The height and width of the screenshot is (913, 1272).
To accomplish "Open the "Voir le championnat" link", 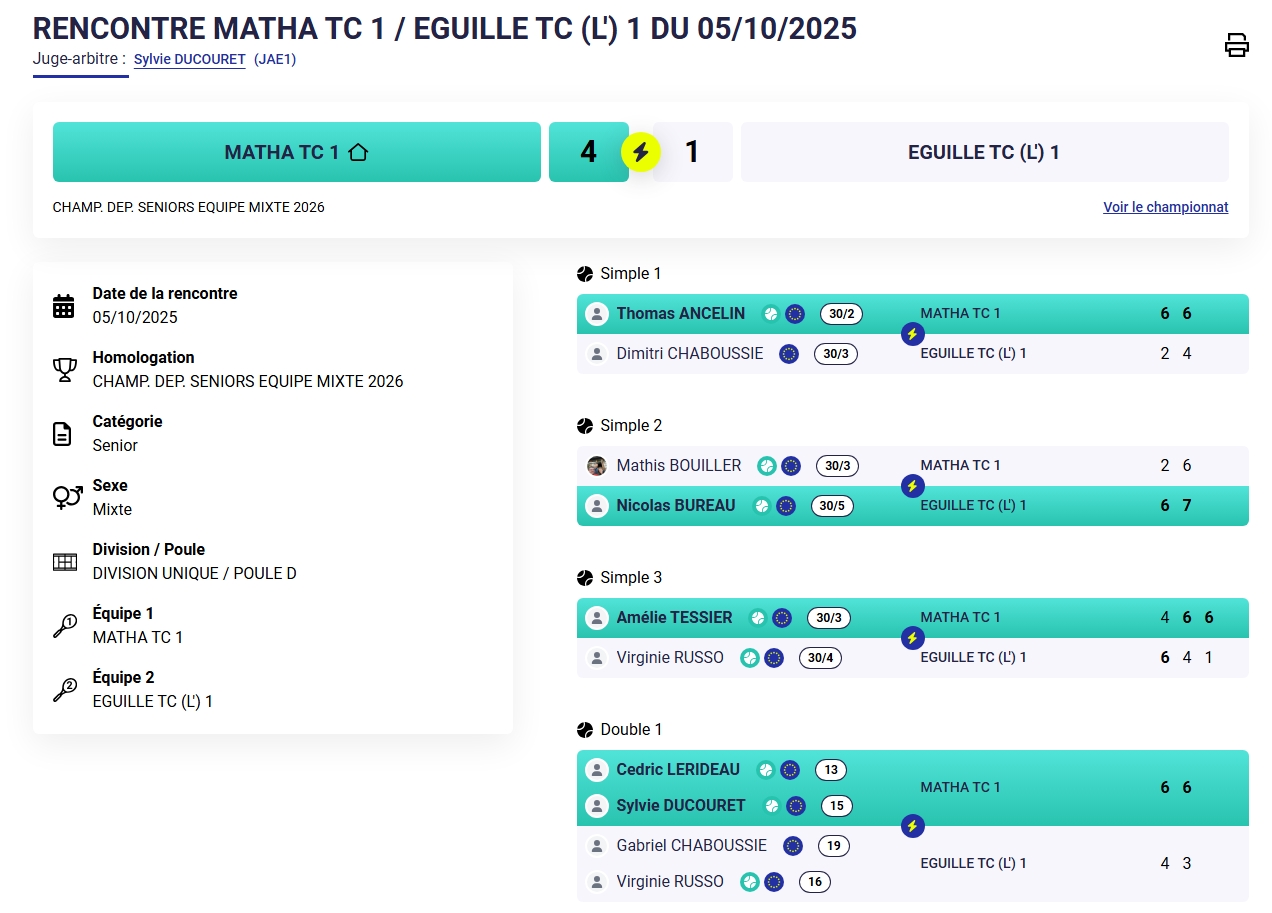I will click(1165, 208).
